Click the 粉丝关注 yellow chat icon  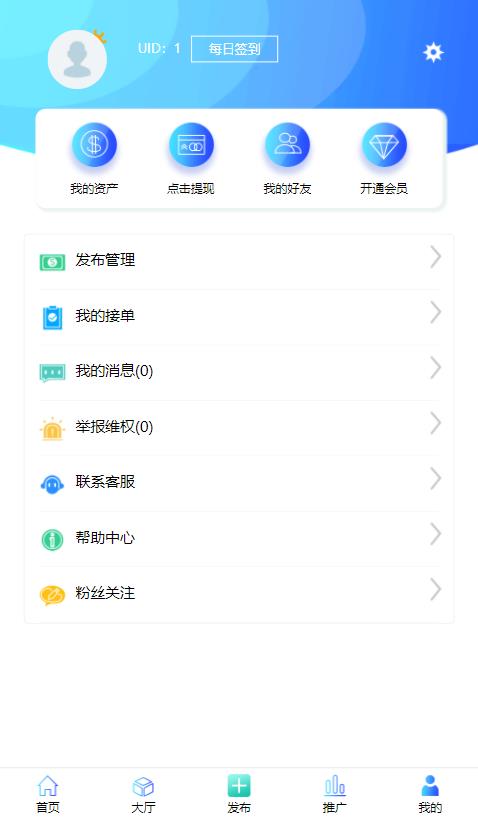[x=52, y=595]
